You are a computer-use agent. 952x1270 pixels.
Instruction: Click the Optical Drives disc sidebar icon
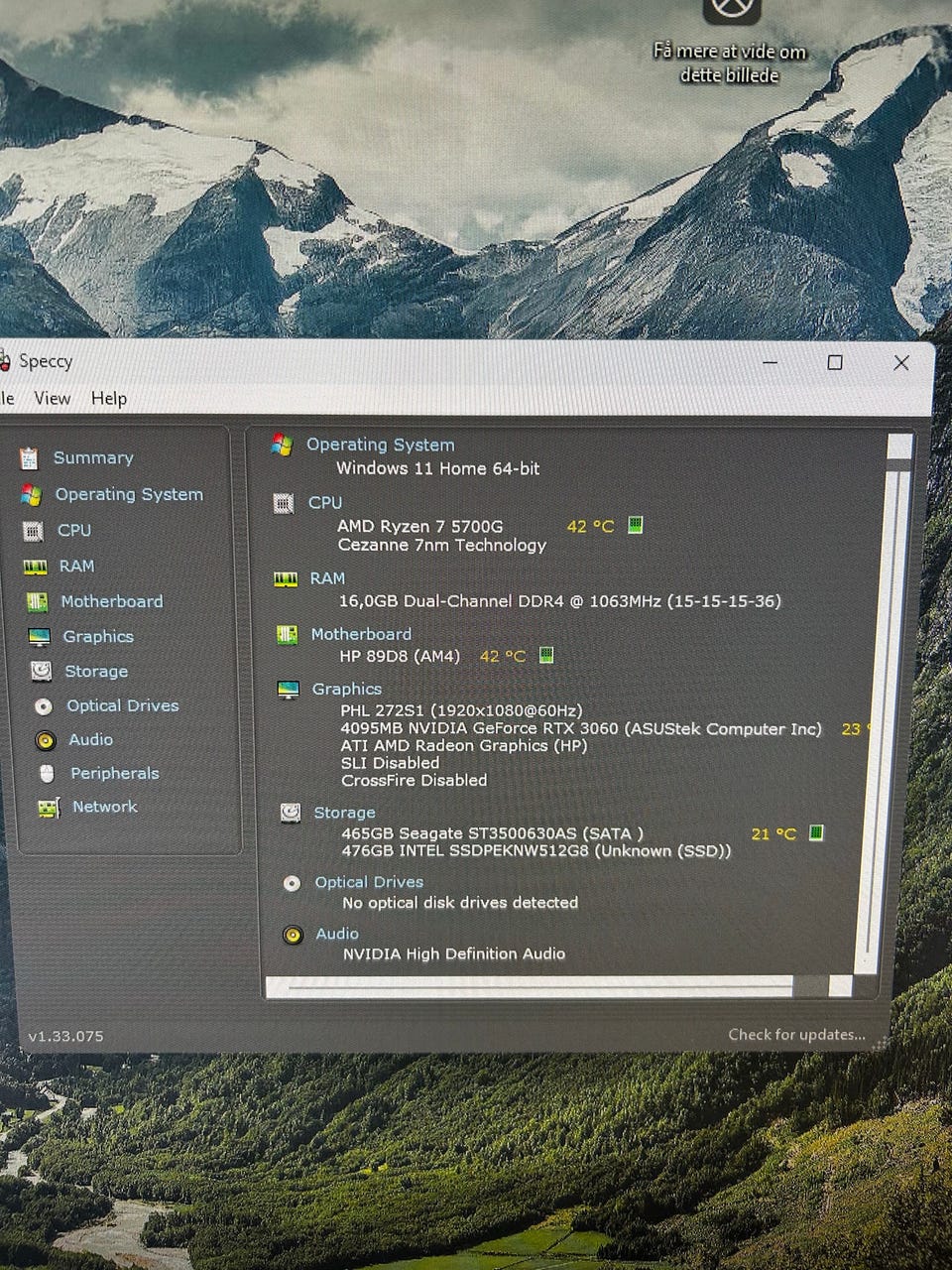click(43, 706)
